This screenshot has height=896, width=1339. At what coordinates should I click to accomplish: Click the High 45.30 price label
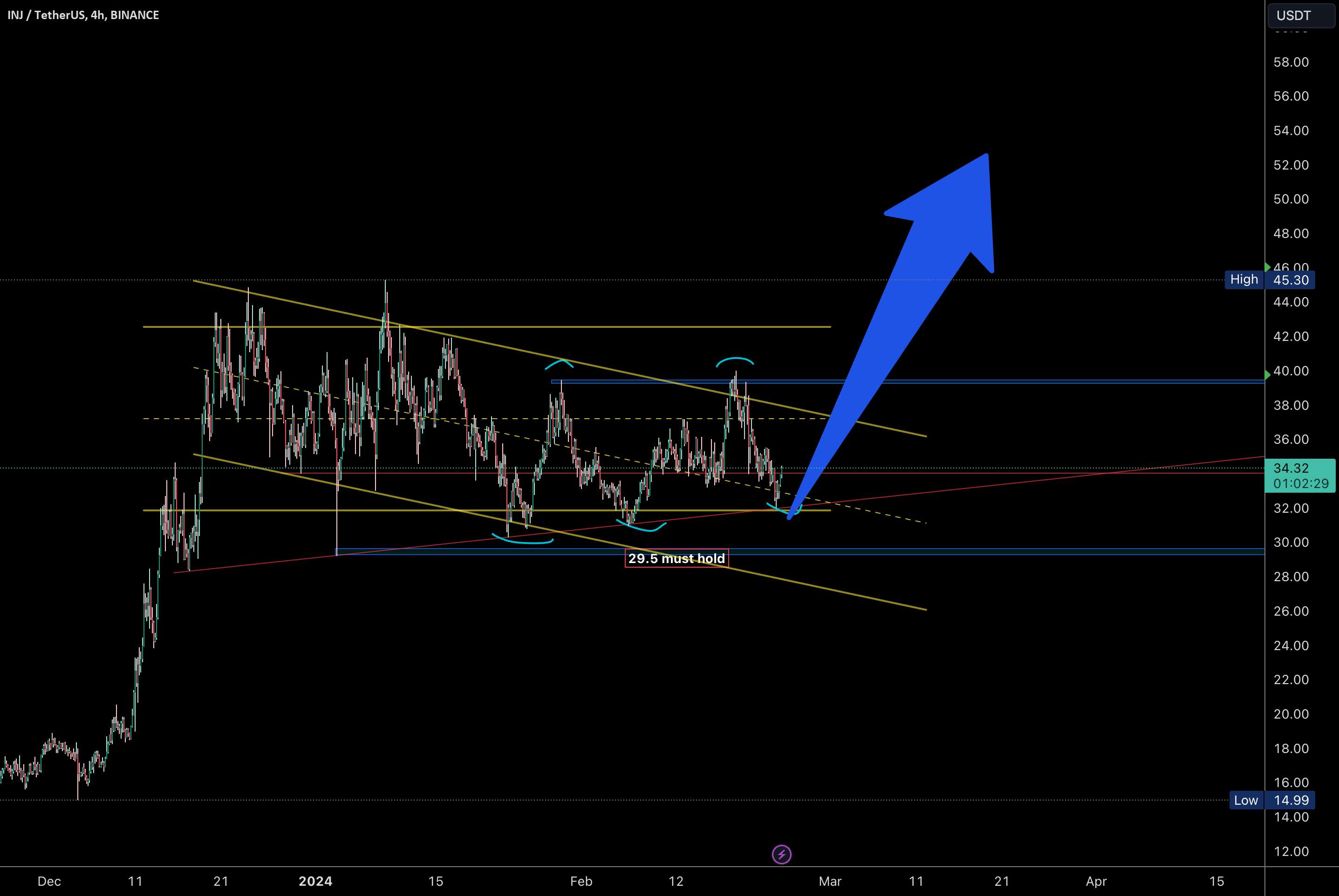coord(1269,279)
